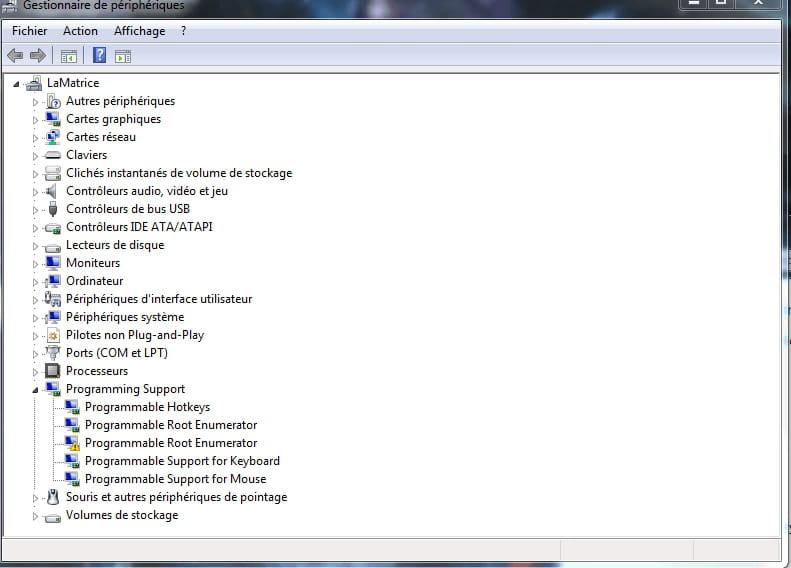Select the Lecteurs de disque label
The width and height of the screenshot is (791, 568).
point(115,245)
